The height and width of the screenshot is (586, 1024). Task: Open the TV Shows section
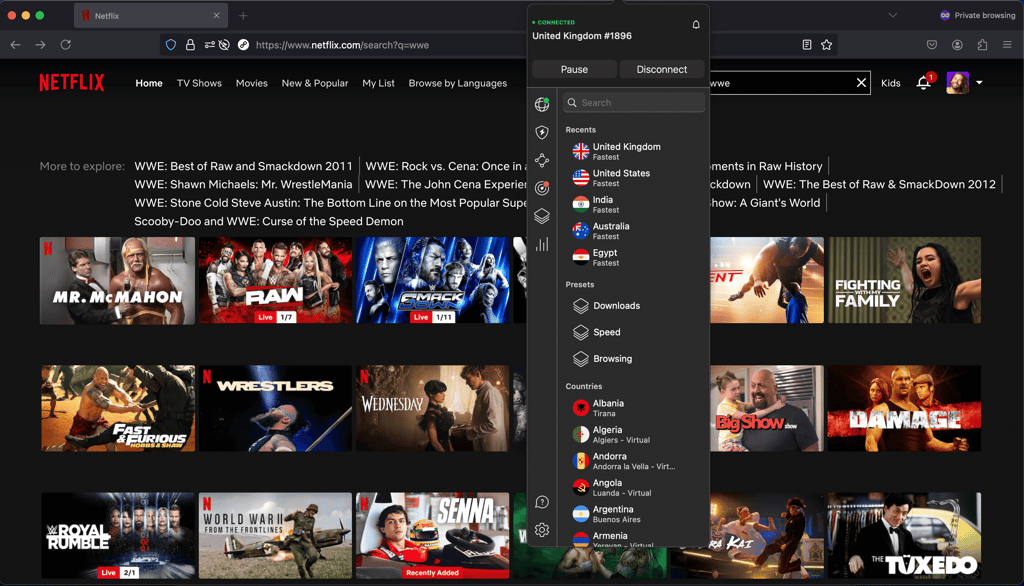pyautogui.click(x=199, y=83)
